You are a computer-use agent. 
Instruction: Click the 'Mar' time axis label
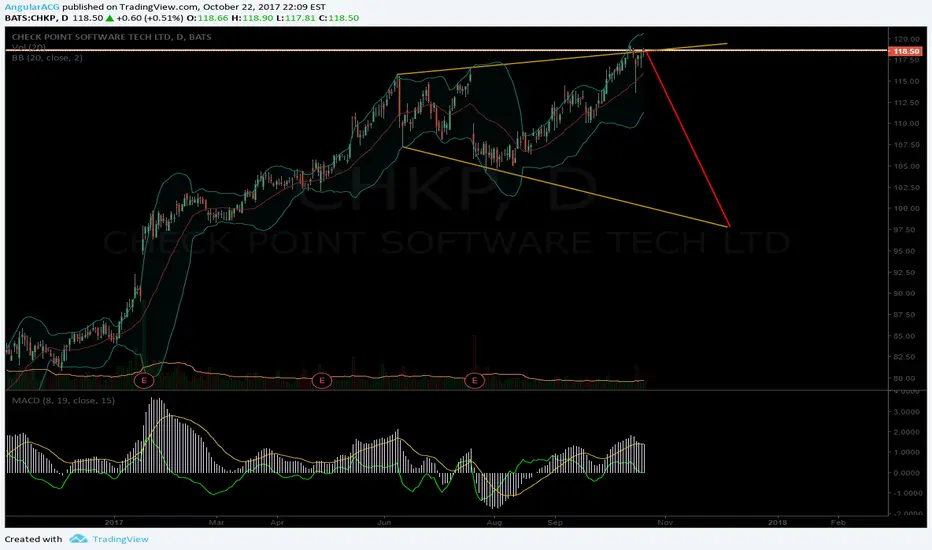[x=216, y=522]
